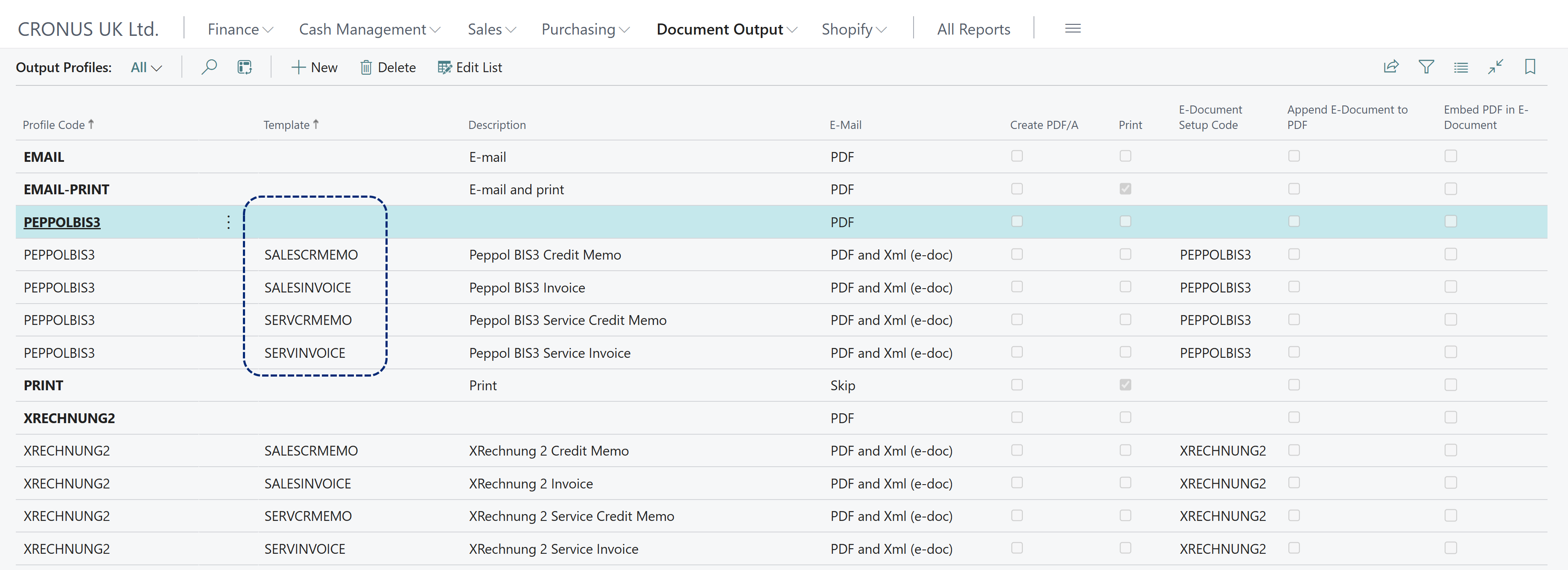Image resolution: width=1568 pixels, height=570 pixels.
Task: Click the Copy icon next to Search
Action: pyautogui.click(x=244, y=67)
